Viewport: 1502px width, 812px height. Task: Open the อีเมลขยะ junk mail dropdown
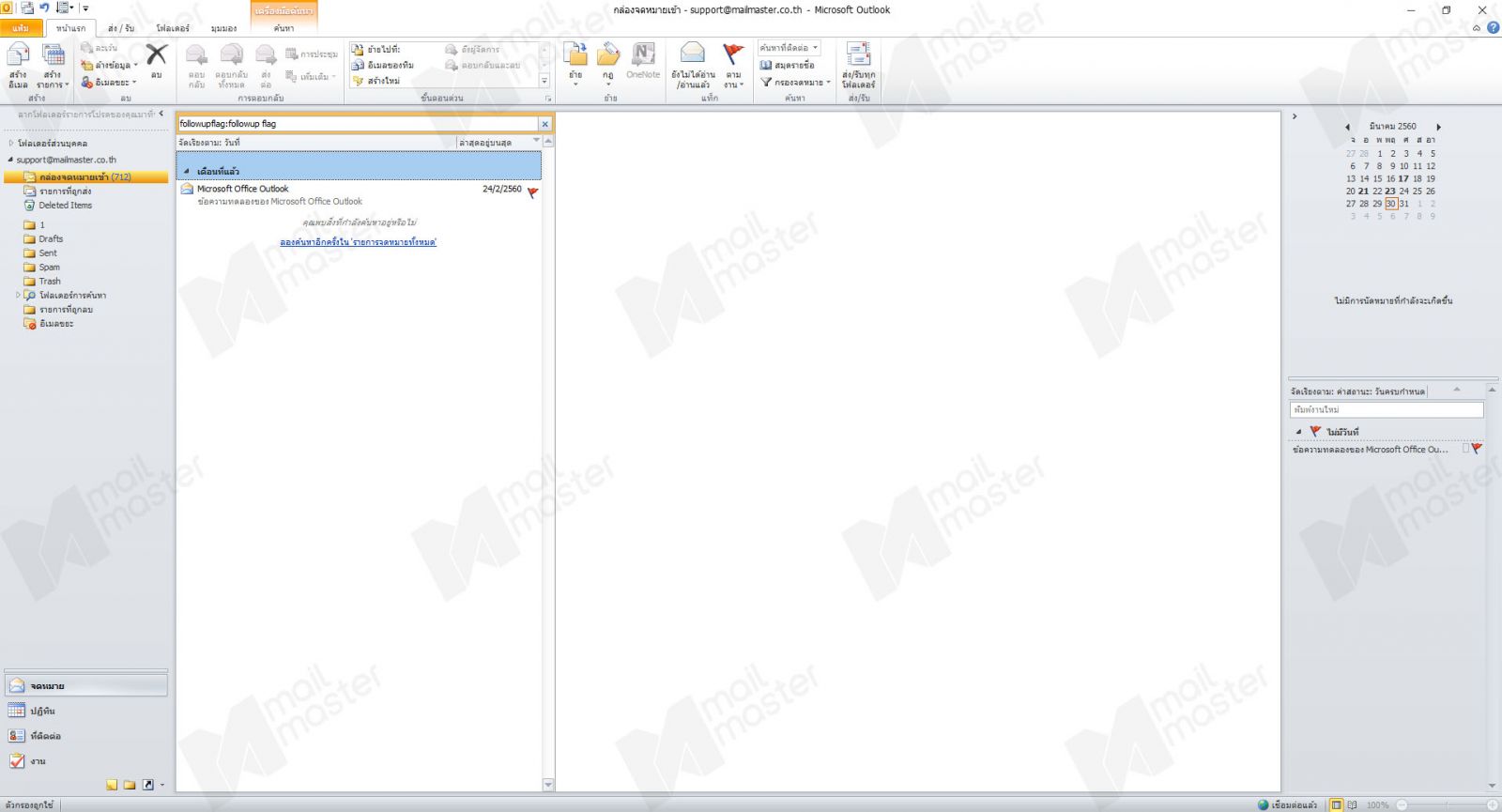109,82
